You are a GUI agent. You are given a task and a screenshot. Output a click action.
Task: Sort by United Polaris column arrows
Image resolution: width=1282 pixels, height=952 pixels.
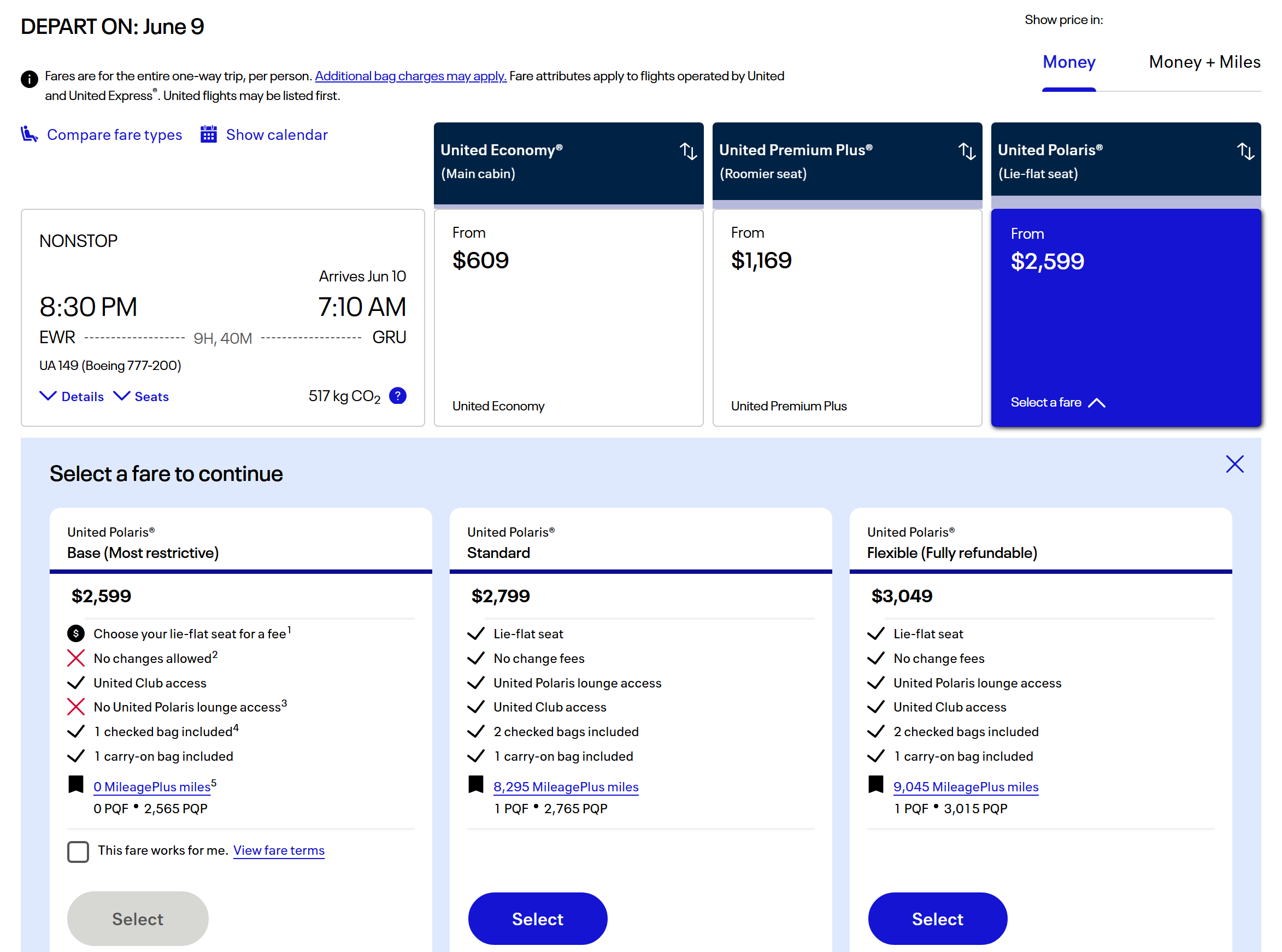[x=1245, y=151]
